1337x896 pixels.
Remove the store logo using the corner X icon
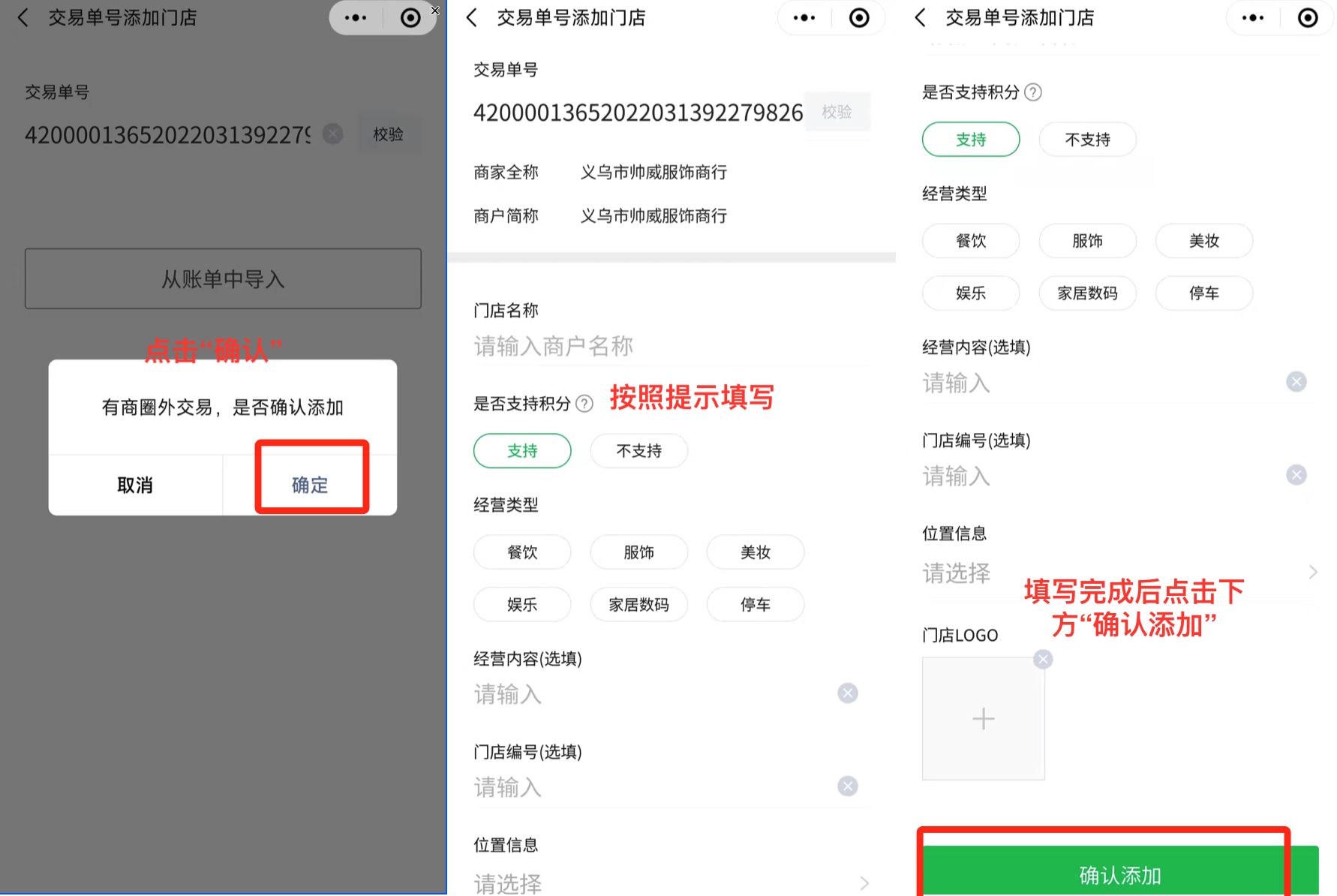tap(1043, 660)
